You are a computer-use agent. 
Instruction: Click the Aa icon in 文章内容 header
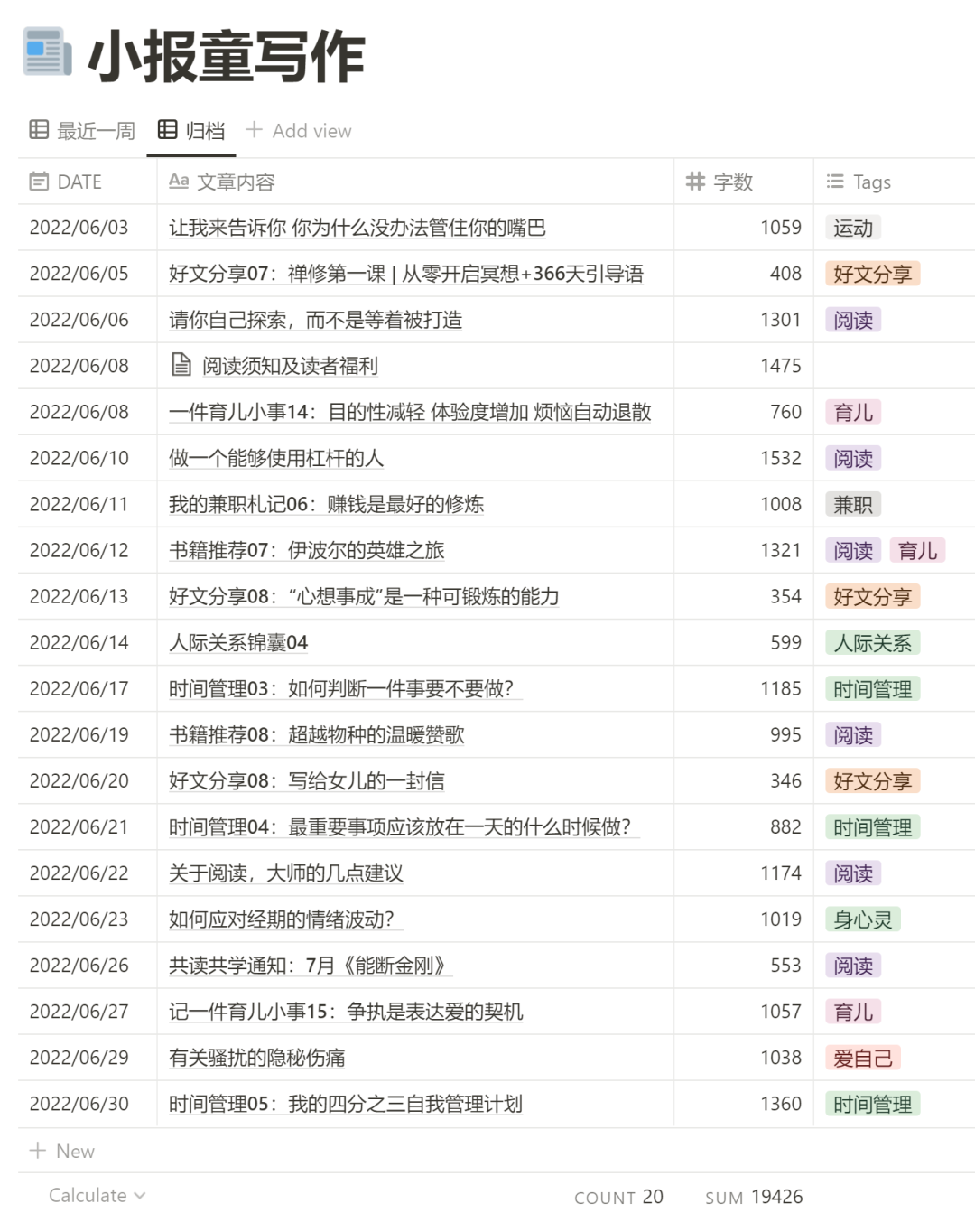point(179,182)
